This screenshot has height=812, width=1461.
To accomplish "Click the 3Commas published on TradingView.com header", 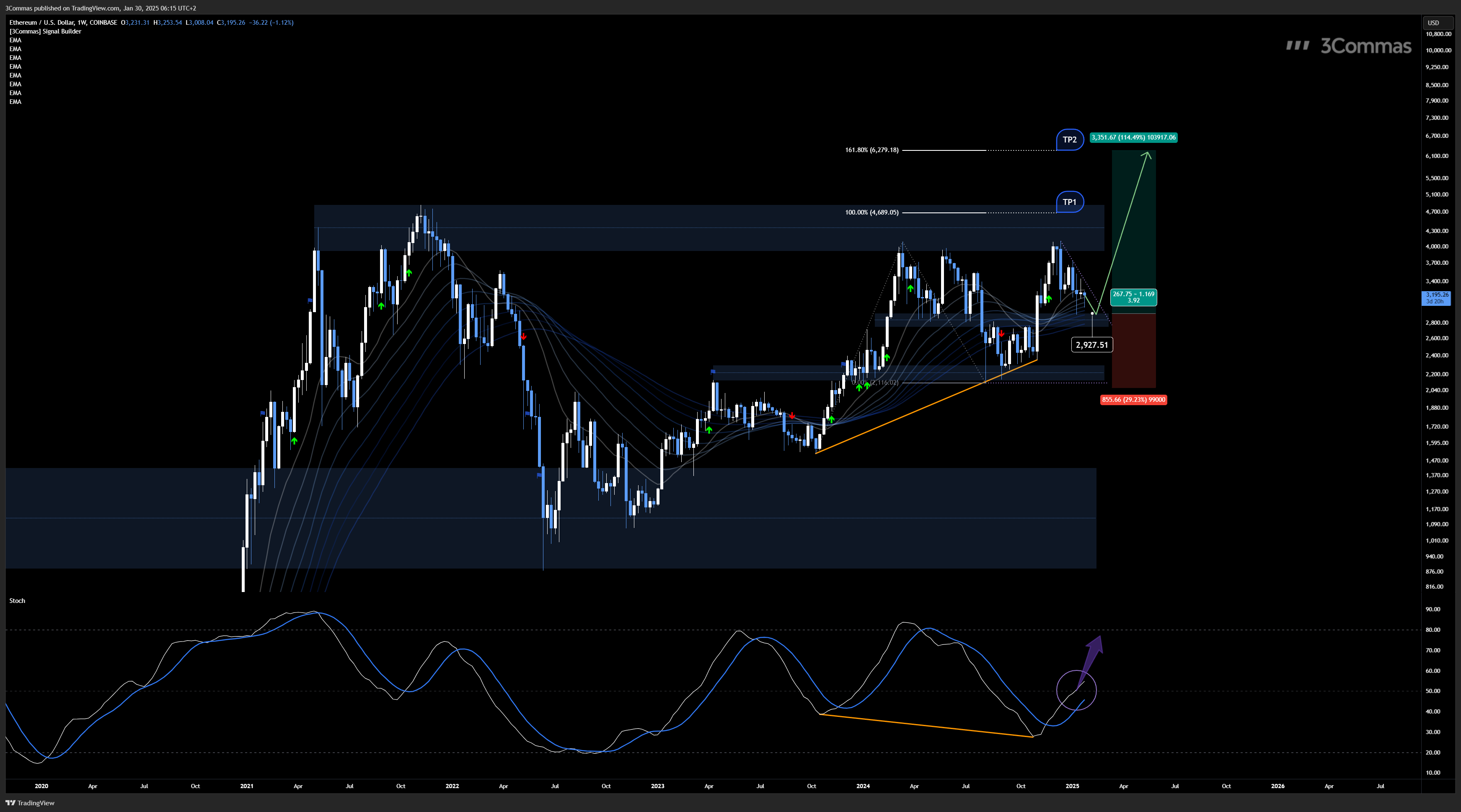I will [101, 8].
